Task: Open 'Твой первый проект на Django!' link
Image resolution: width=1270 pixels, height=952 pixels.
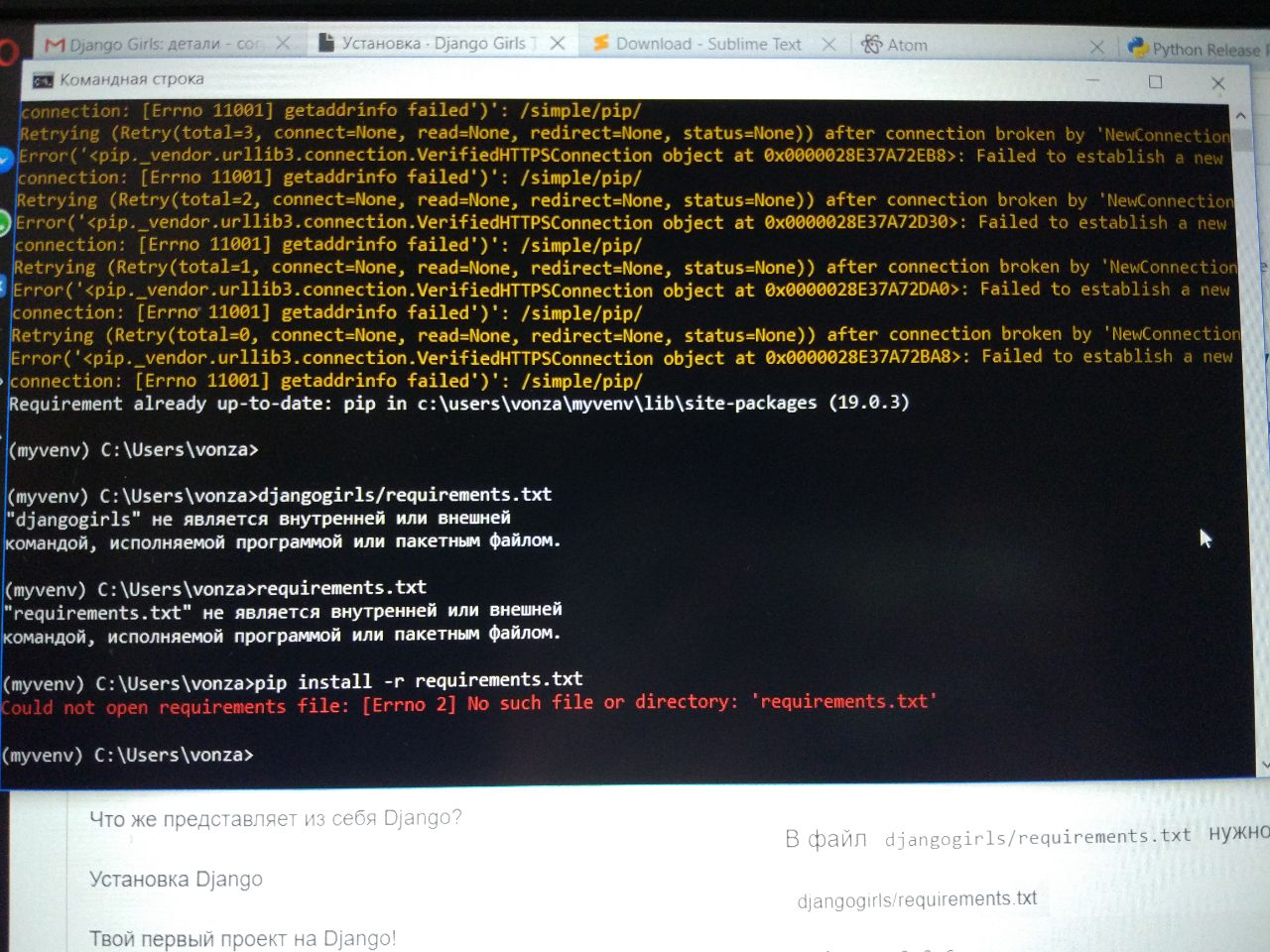Action: coord(242,939)
